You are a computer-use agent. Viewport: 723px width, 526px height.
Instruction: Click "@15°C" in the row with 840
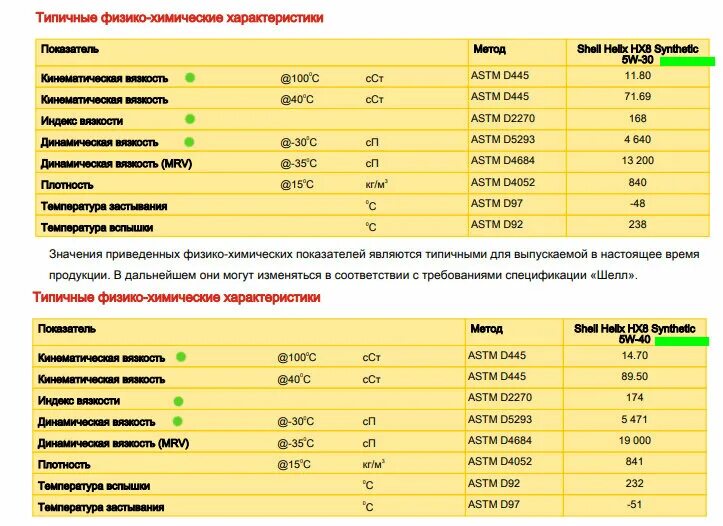(x=296, y=185)
